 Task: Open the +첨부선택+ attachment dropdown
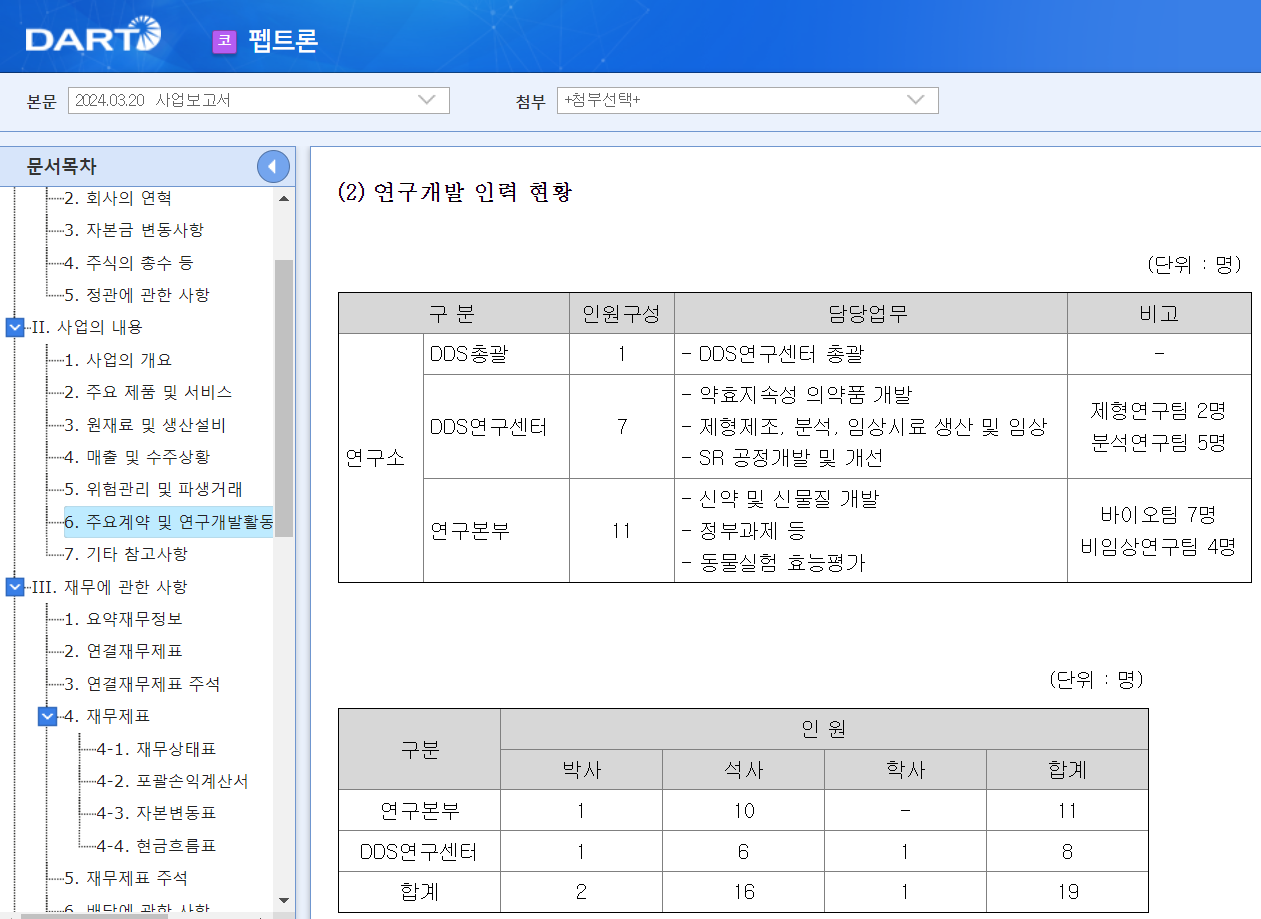tap(913, 100)
